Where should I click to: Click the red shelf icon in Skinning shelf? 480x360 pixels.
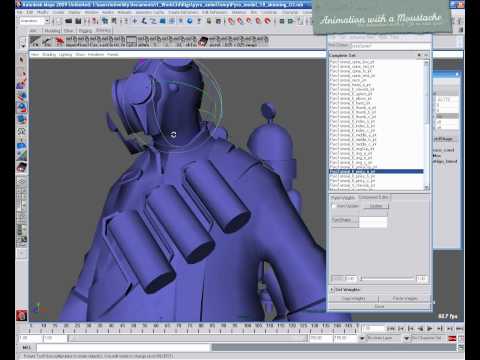[x=60, y=41]
